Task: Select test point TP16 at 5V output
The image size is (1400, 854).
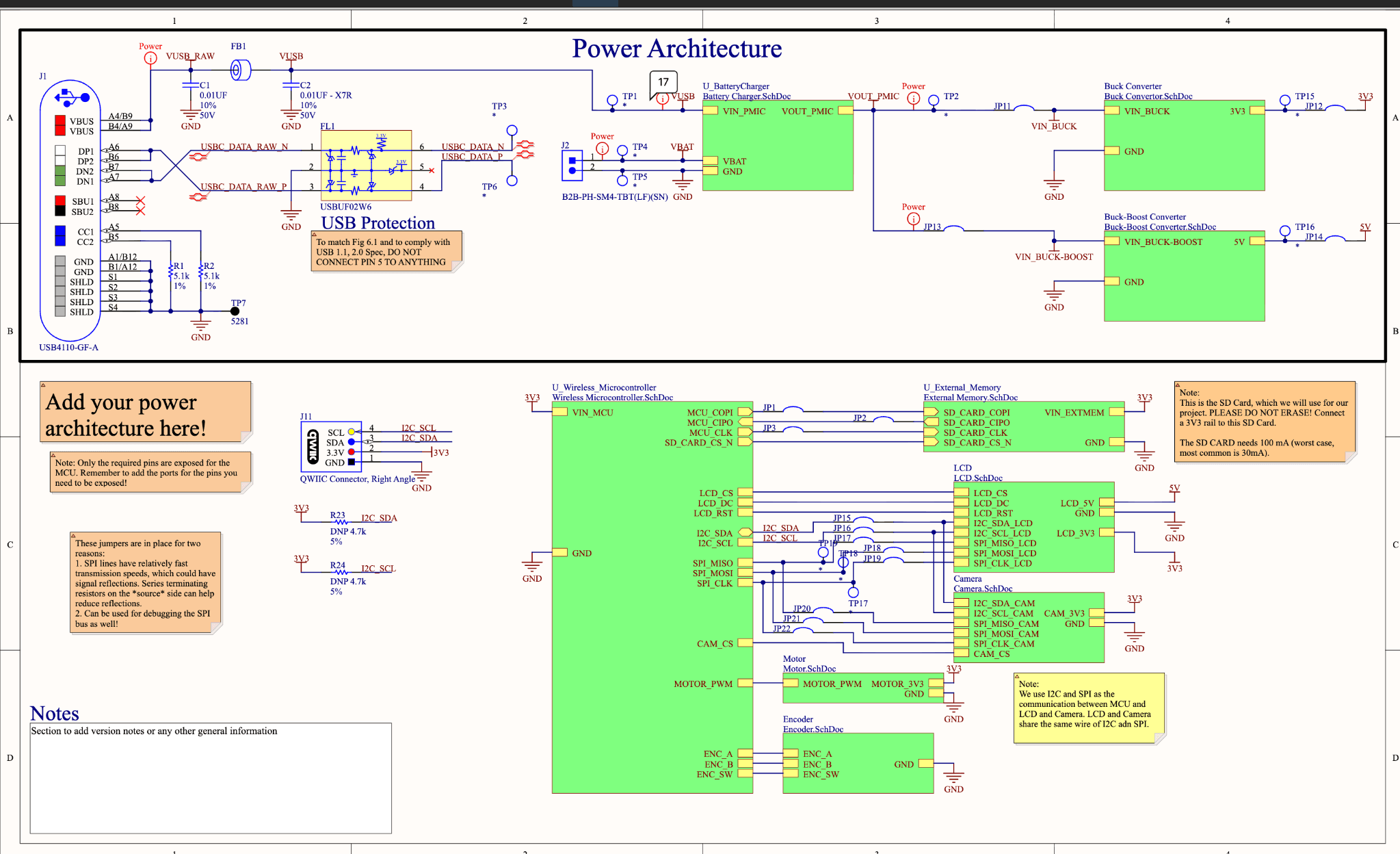Action: pos(1285,231)
